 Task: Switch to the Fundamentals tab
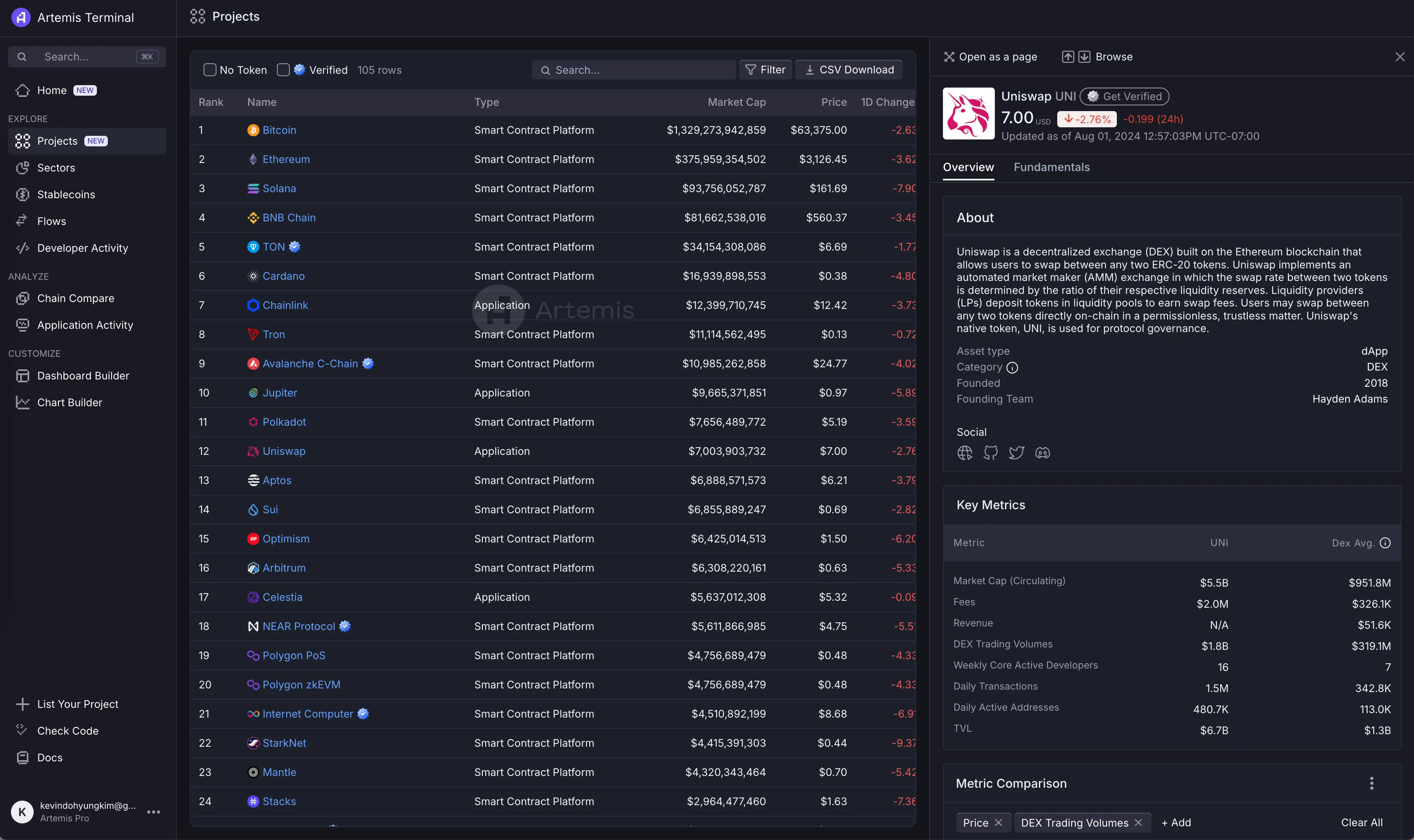click(1051, 167)
